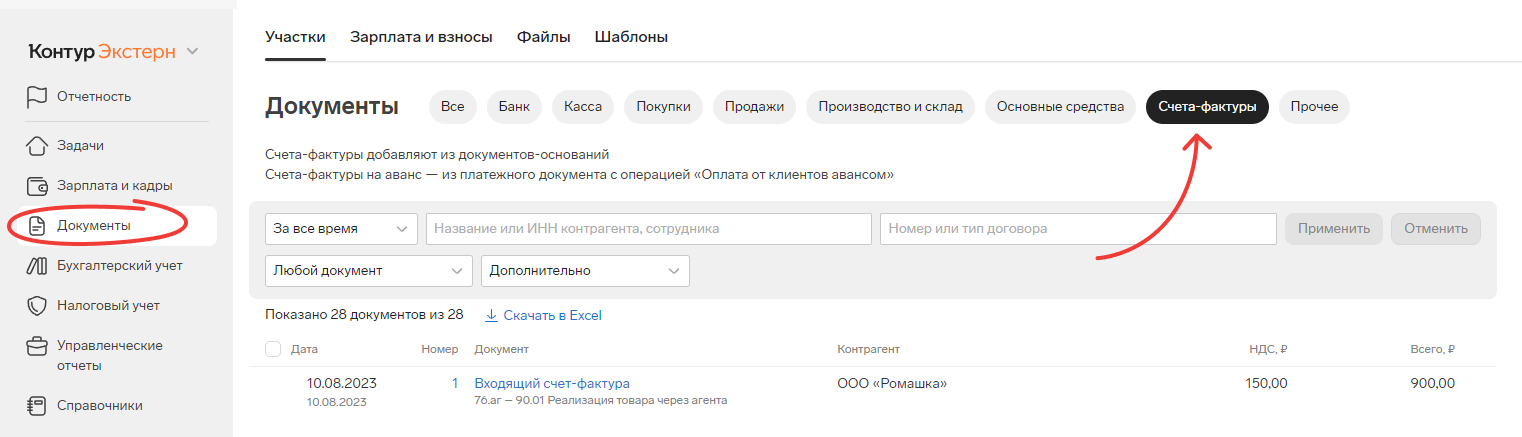Viewport: 1522px width, 437px height.
Task: Click the briefcase icon for Управленческие отчеты
Action: [x=37, y=346]
